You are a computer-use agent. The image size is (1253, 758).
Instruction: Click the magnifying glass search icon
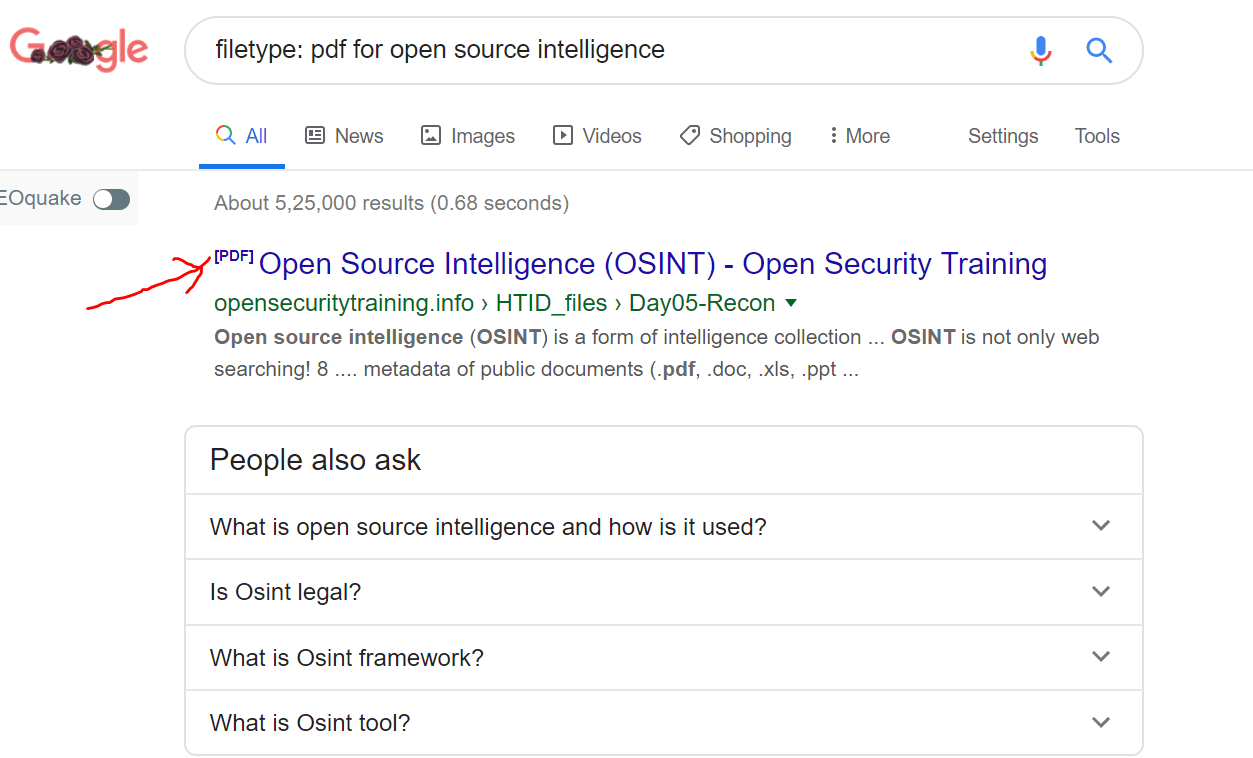[1099, 49]
